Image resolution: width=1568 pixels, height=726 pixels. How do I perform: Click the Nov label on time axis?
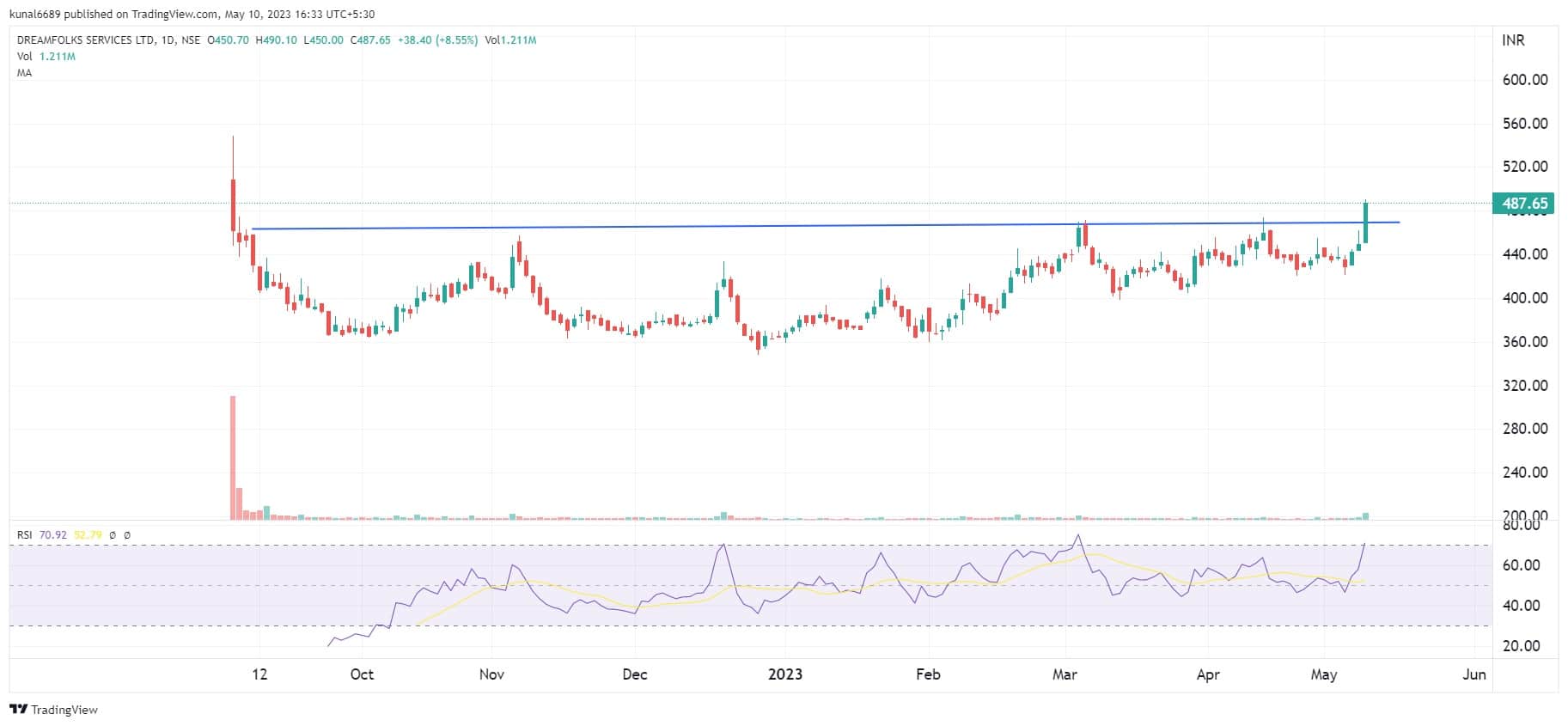pyautogui.click(x=491, y=674)
